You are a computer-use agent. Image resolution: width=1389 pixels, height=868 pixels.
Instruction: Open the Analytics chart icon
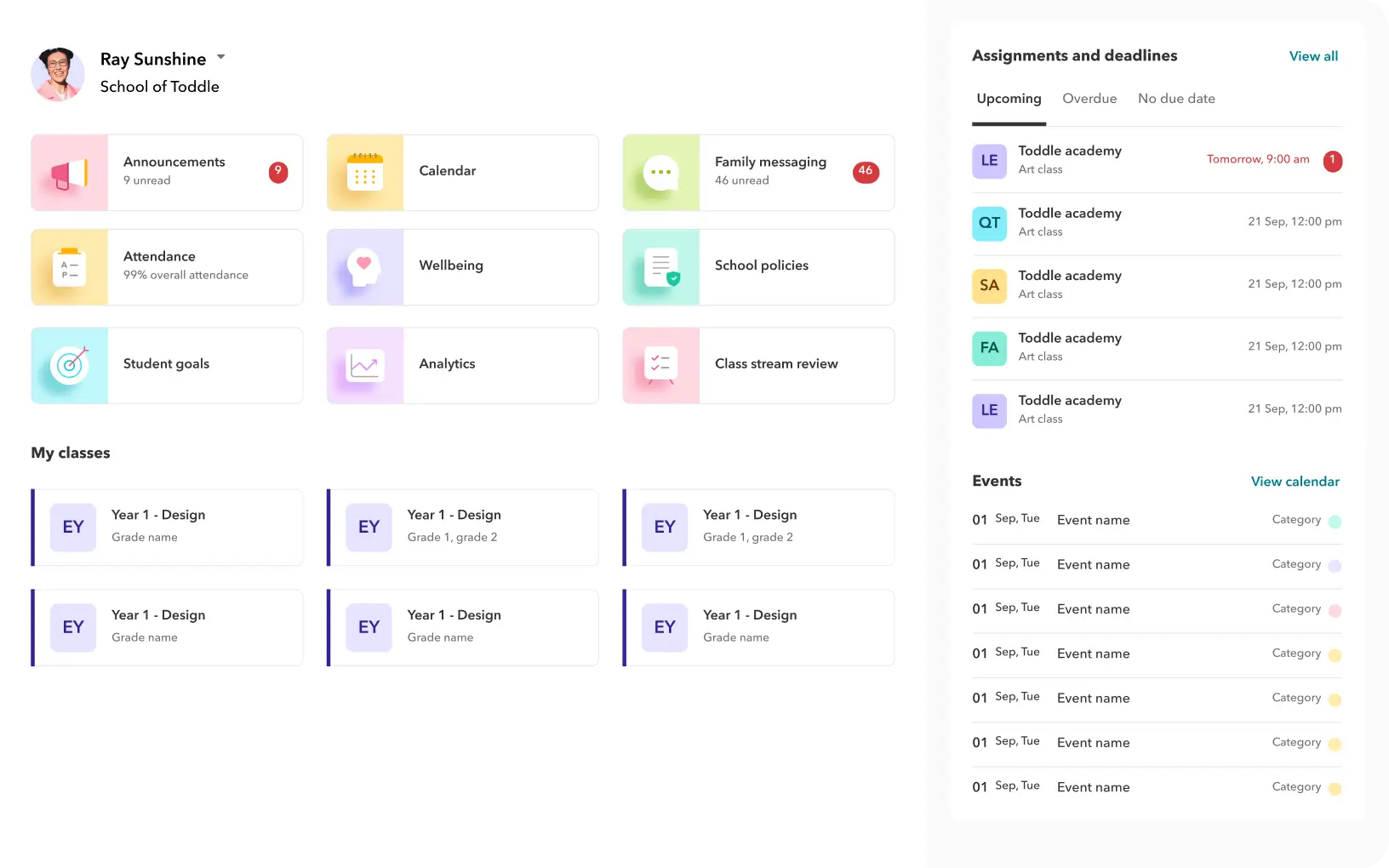pos(365,365)
